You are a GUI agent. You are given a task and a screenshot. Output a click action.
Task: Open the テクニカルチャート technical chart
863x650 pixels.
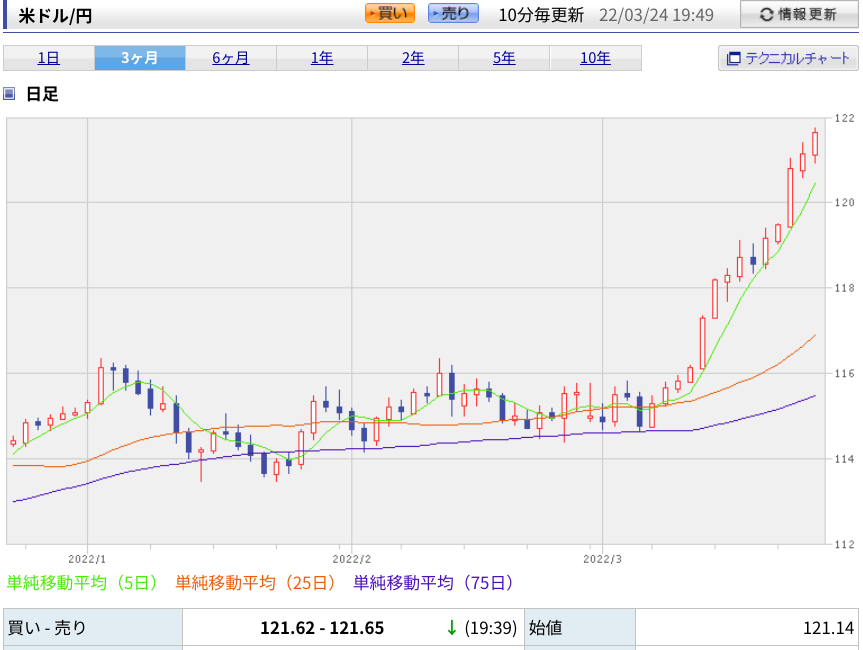(788, 58)
